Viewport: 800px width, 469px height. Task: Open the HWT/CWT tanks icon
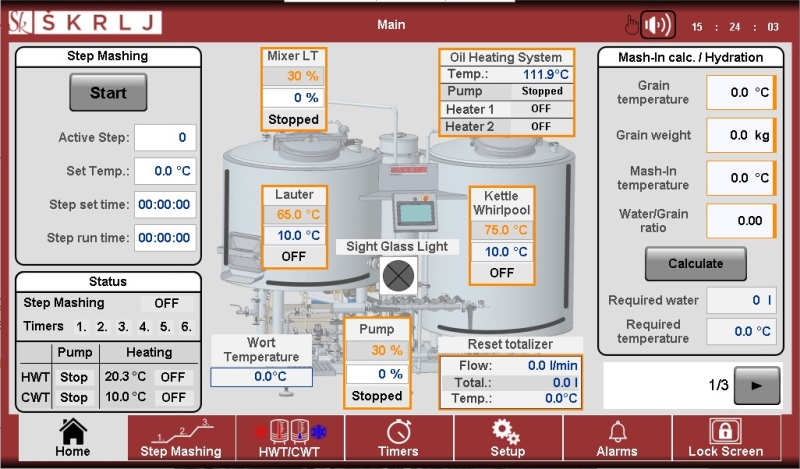290,430
